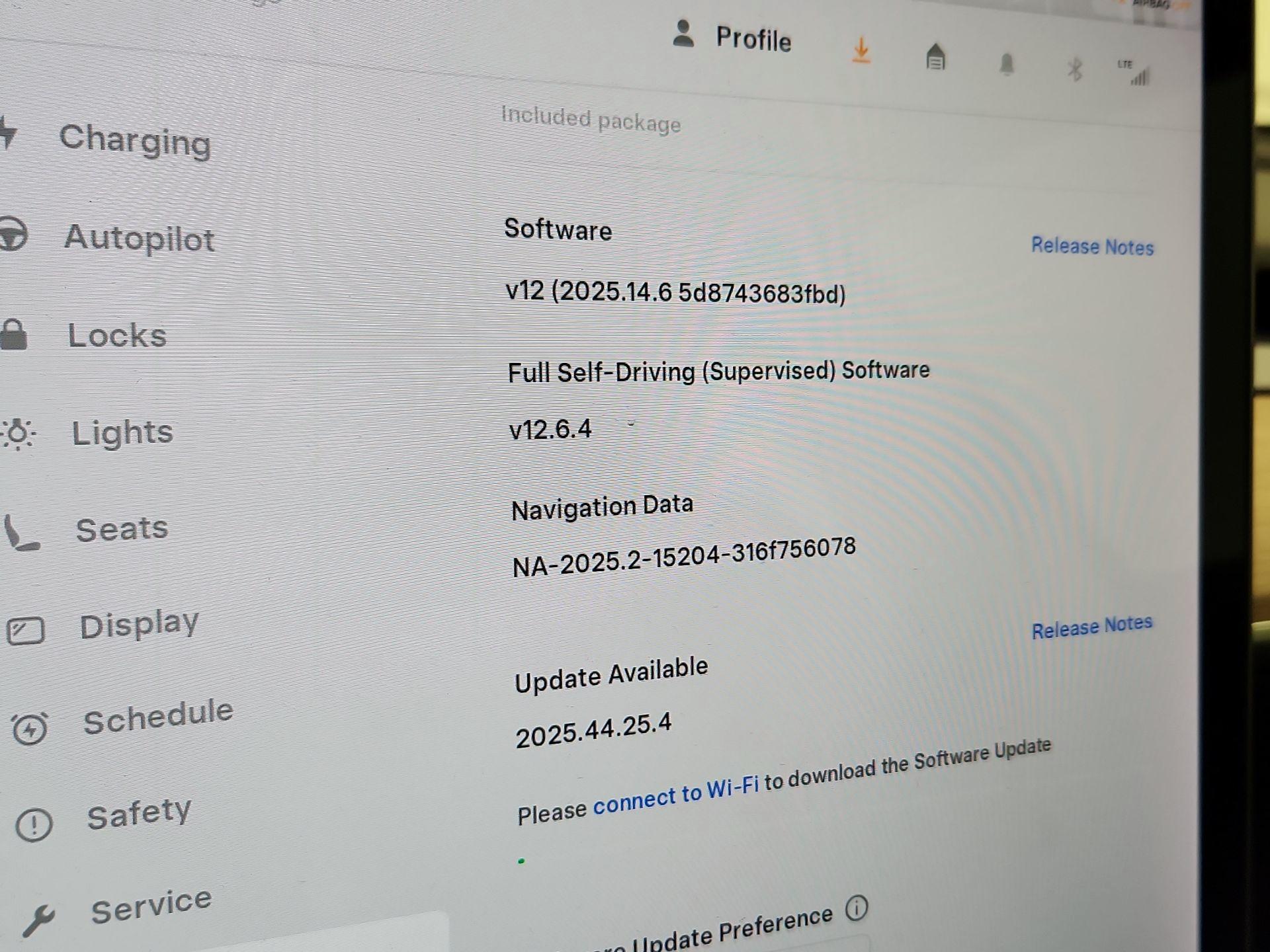Tap the Lights bulb icon
Image resolution: width=1270 pixels, height=952 pixels.
pyautogui.click(x=18, y=434)
